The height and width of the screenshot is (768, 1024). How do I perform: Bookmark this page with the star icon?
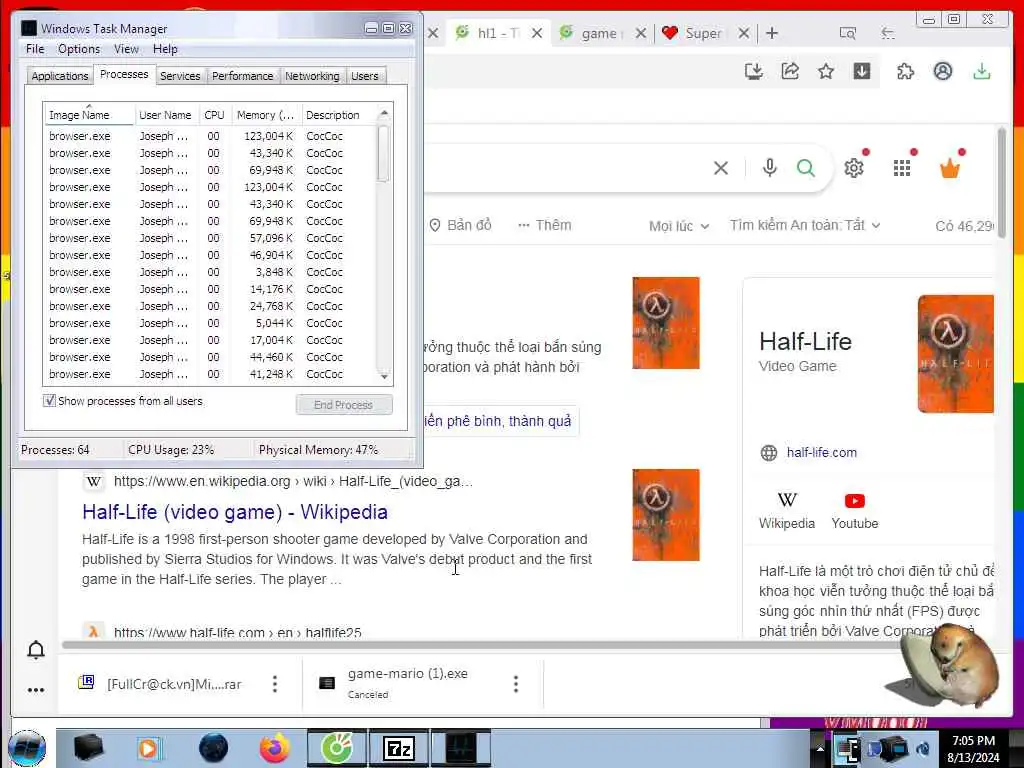(x=826, y=71)
